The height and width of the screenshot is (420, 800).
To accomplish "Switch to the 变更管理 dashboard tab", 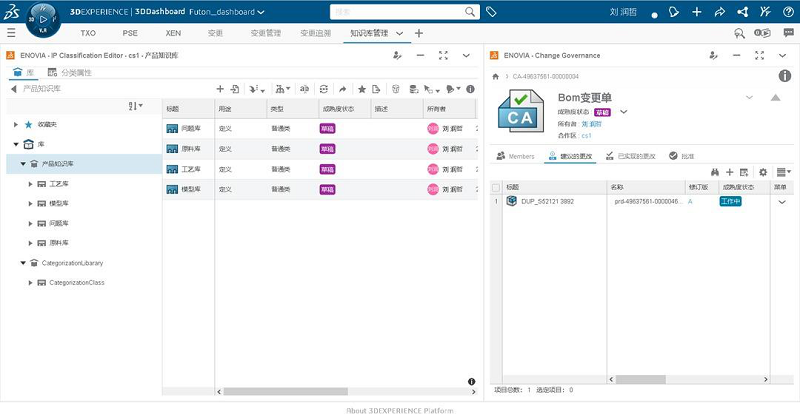I will pyautogui.click(x=265, y=33).
